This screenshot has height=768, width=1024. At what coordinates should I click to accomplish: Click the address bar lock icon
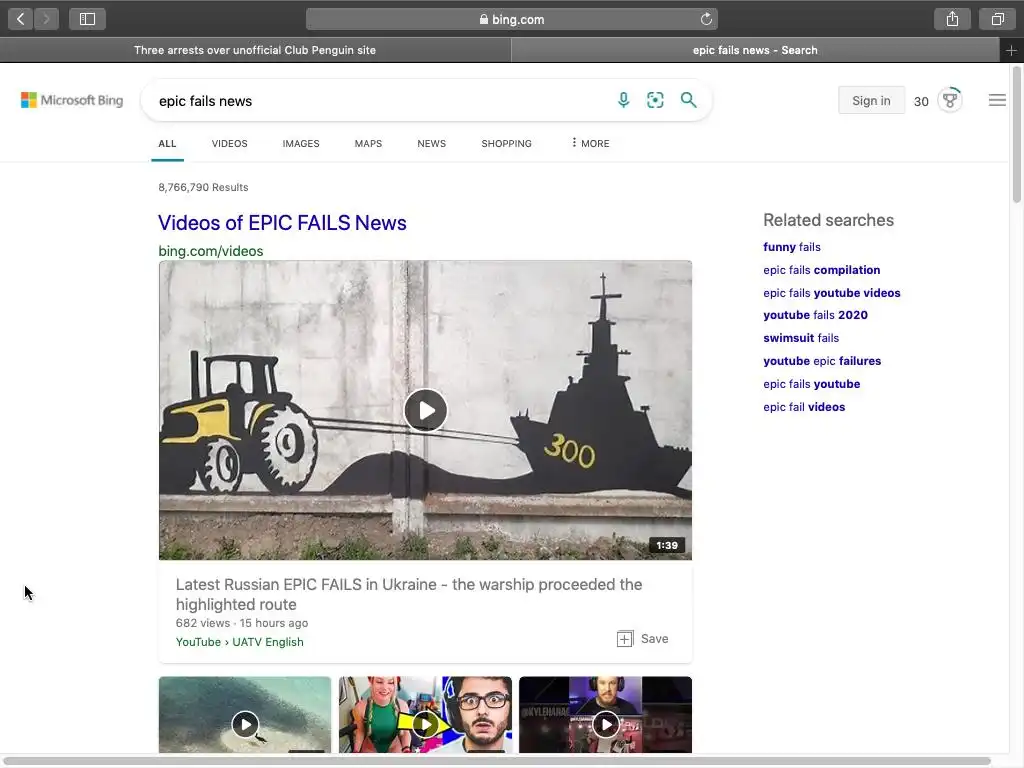click(x=484, y=19)
